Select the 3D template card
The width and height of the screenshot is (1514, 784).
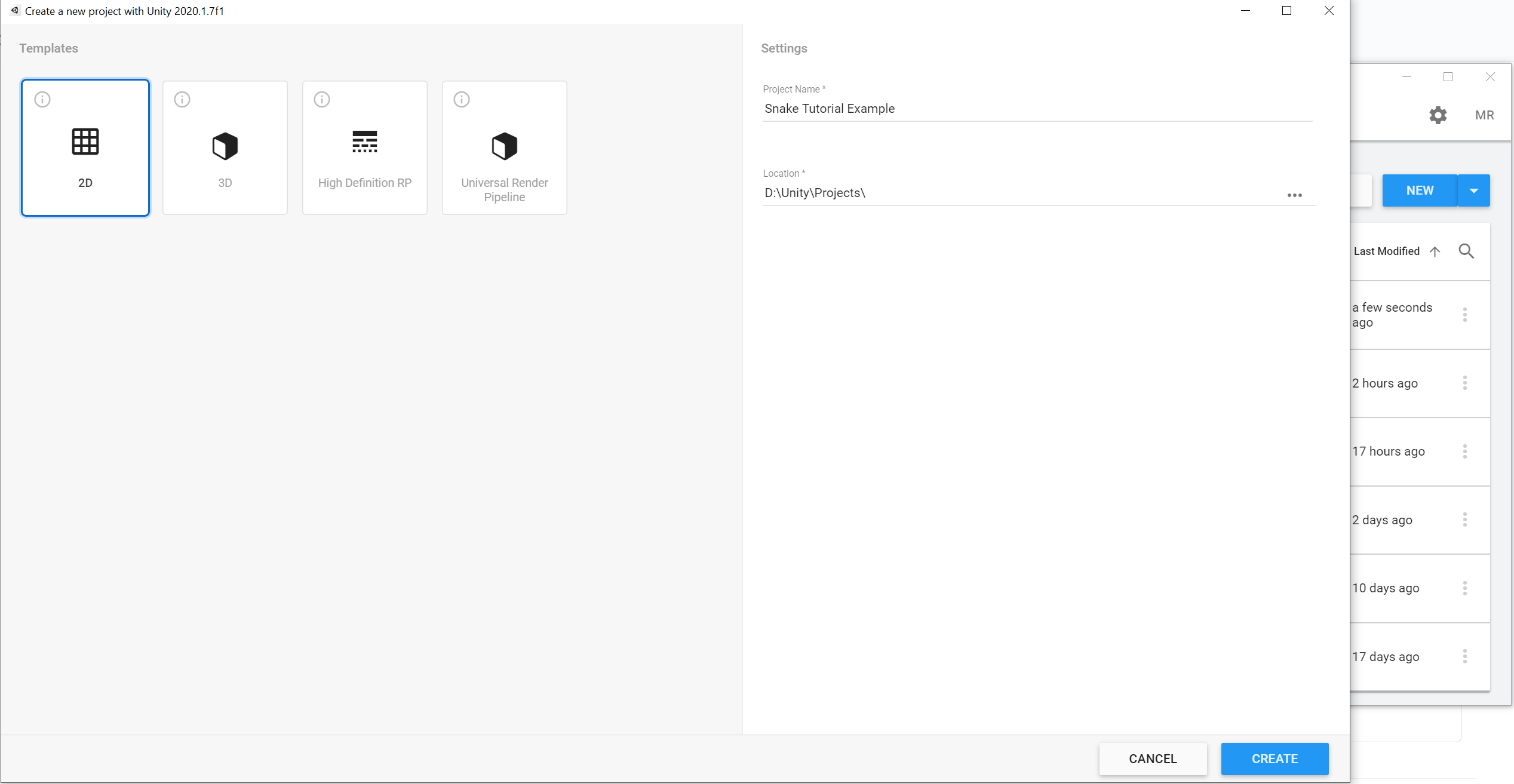[225, 148]
